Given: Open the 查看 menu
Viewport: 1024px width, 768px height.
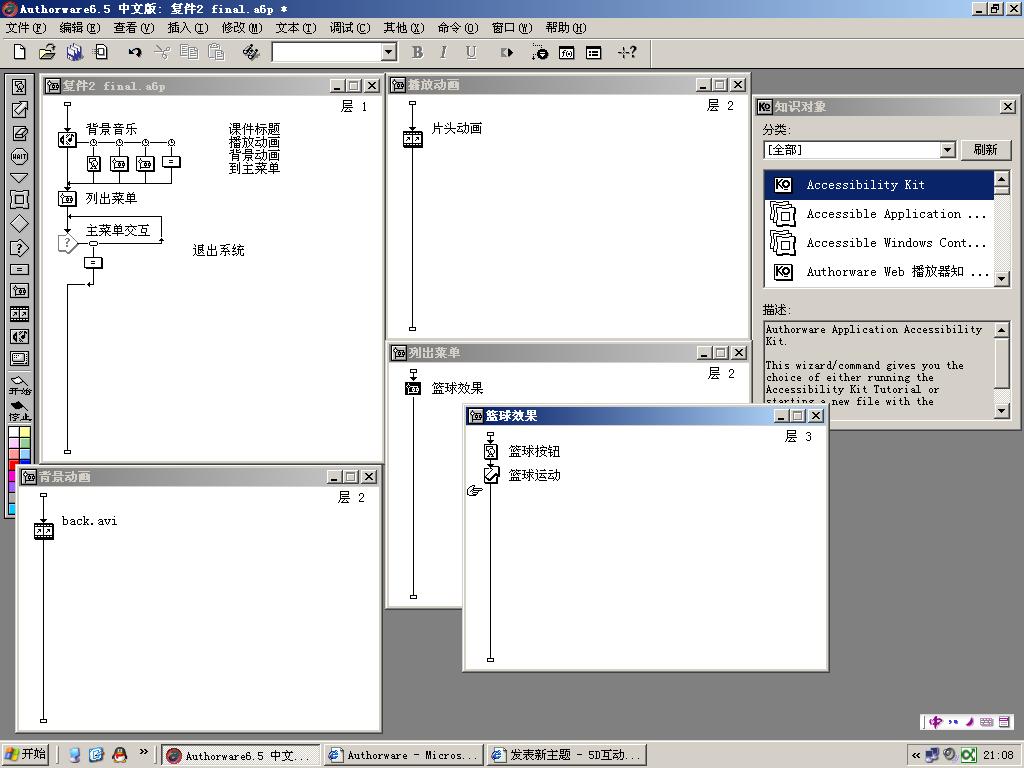Looking at the screenshot, I should (134, 28).
